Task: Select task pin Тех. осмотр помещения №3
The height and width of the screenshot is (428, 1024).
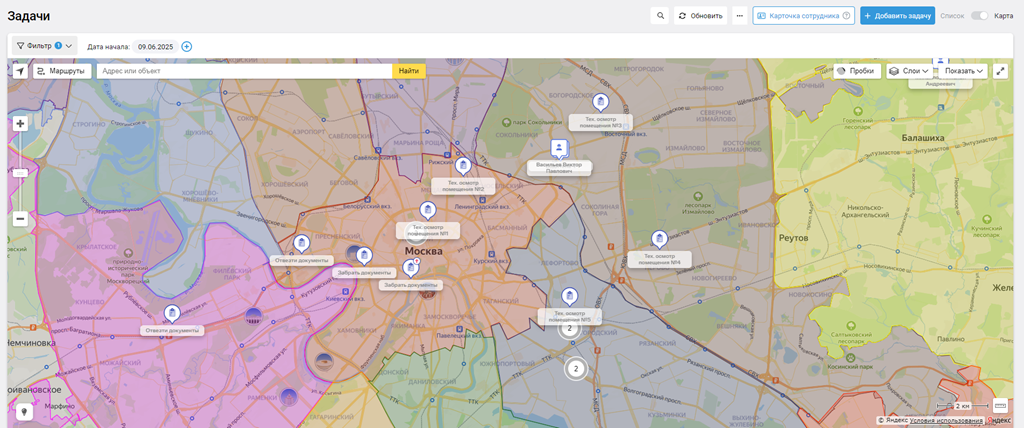Action: click(x=600, y=103)
